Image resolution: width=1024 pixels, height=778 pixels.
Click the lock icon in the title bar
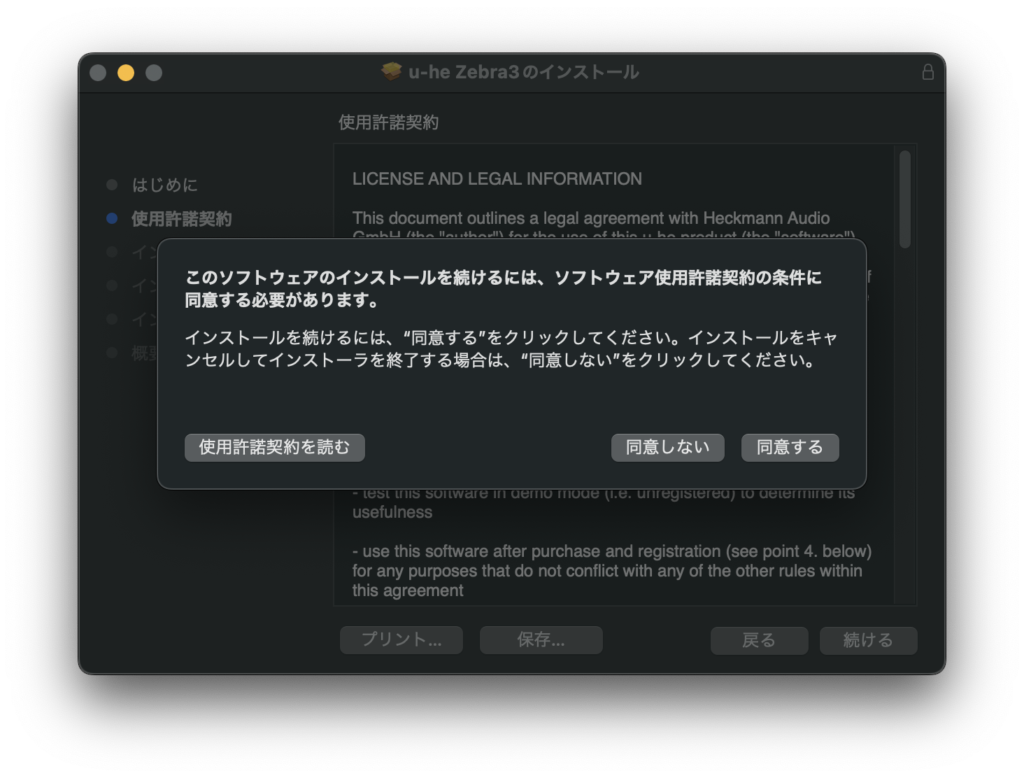click(x=927, y=72)
